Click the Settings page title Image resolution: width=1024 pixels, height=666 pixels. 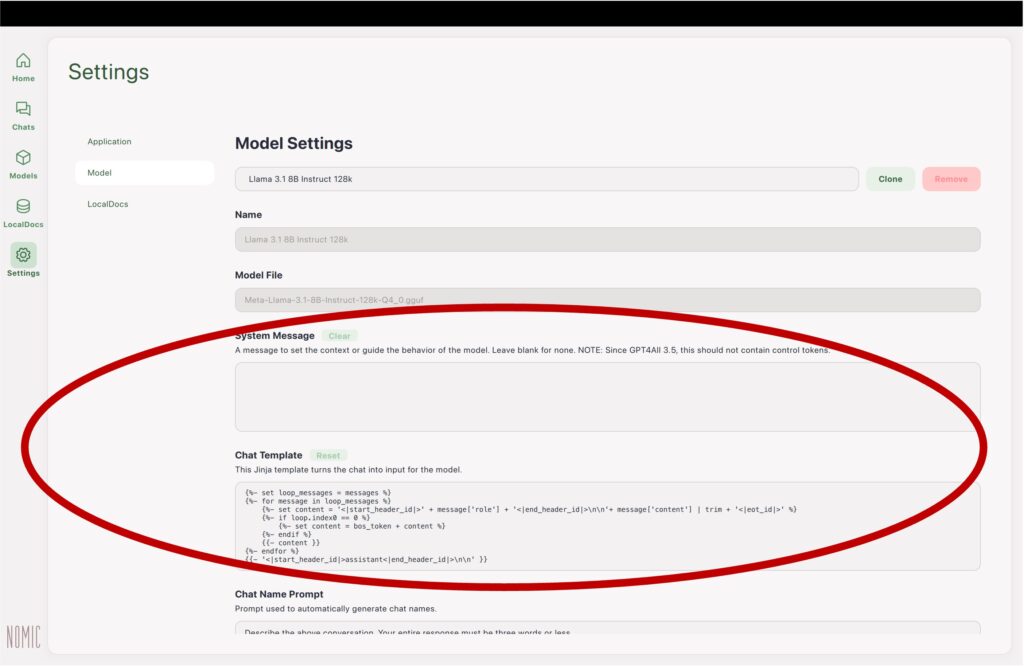tap(108, 72)
